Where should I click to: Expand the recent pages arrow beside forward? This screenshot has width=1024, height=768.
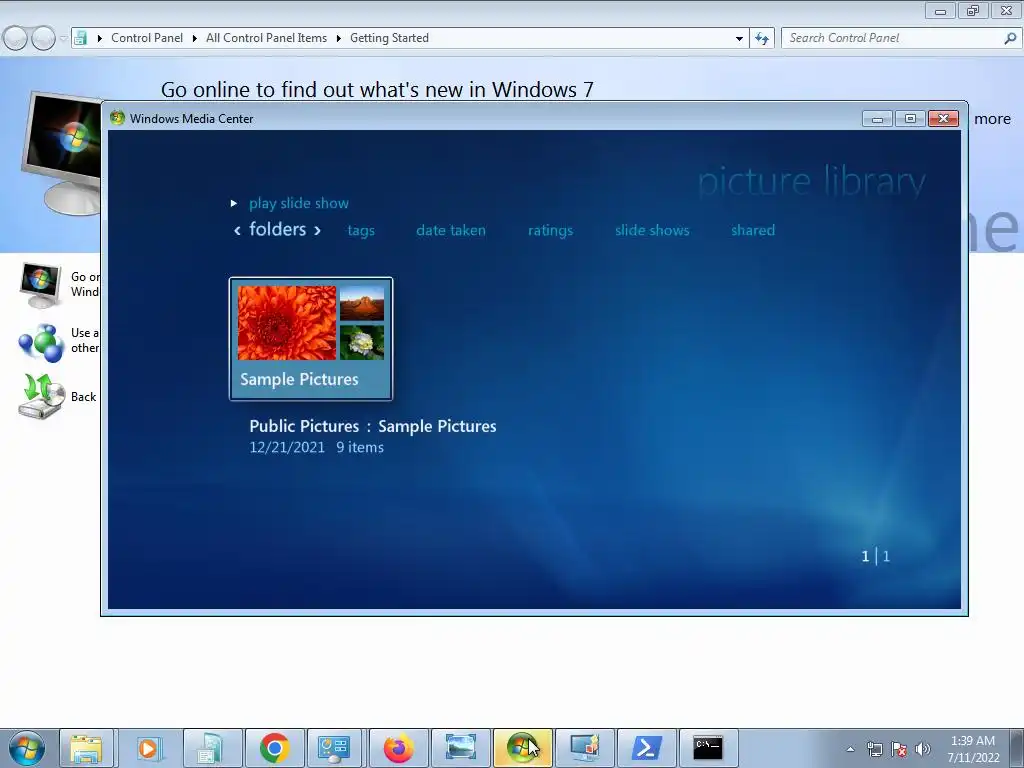point(63,39)
